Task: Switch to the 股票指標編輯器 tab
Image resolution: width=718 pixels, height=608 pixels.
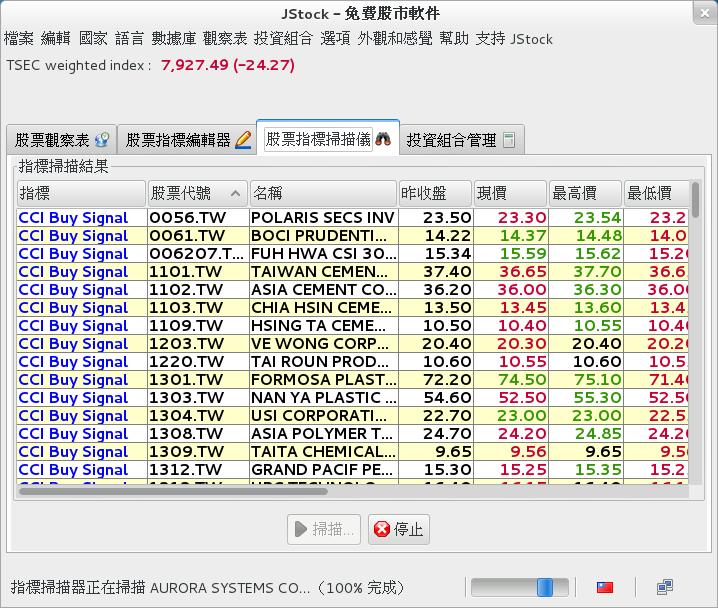Action: [187, 140]
